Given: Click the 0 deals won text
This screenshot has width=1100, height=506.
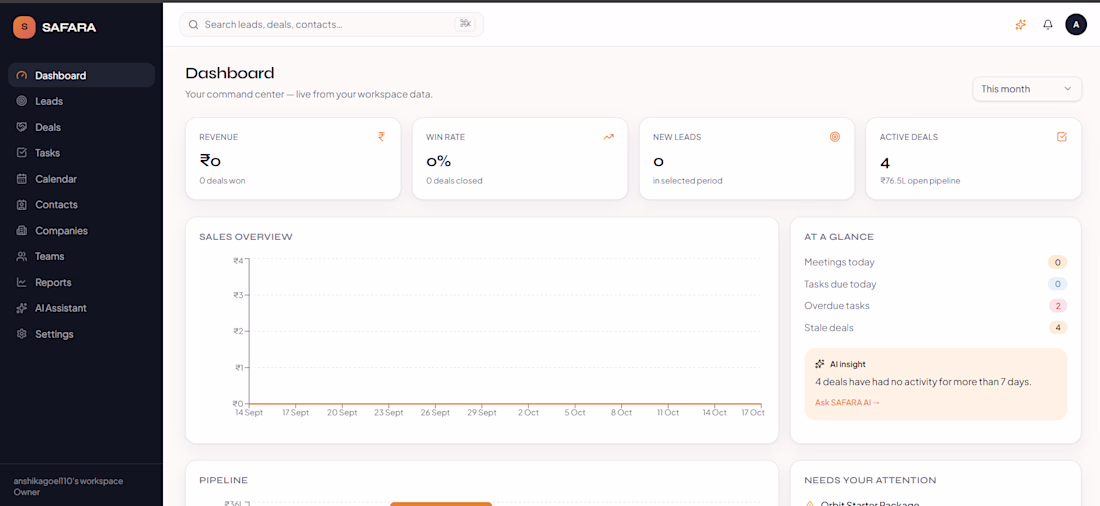Looking at the screenshot, I should pos(222,180).
